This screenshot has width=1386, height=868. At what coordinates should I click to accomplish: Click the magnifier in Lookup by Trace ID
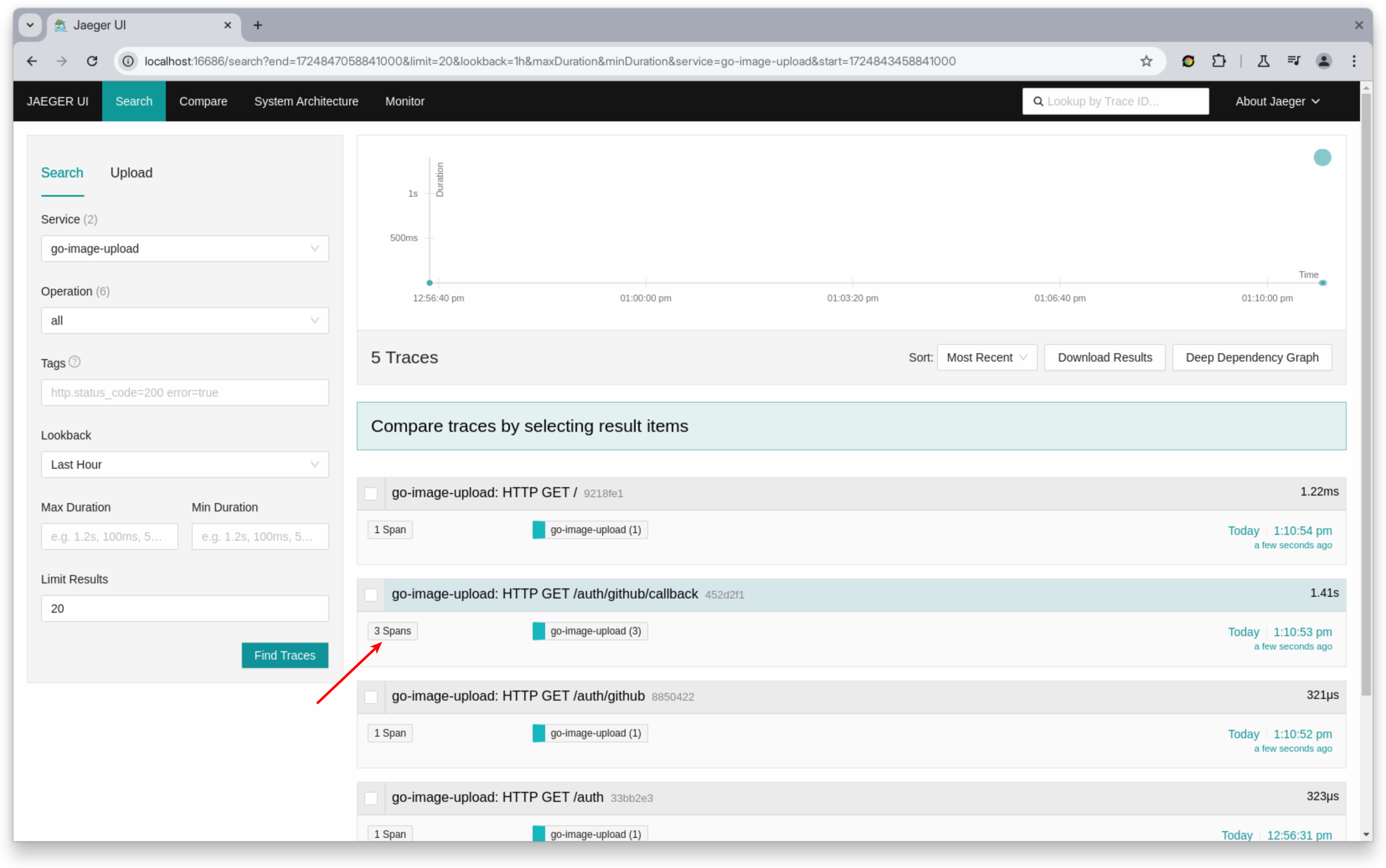(x=1038, y=101)
